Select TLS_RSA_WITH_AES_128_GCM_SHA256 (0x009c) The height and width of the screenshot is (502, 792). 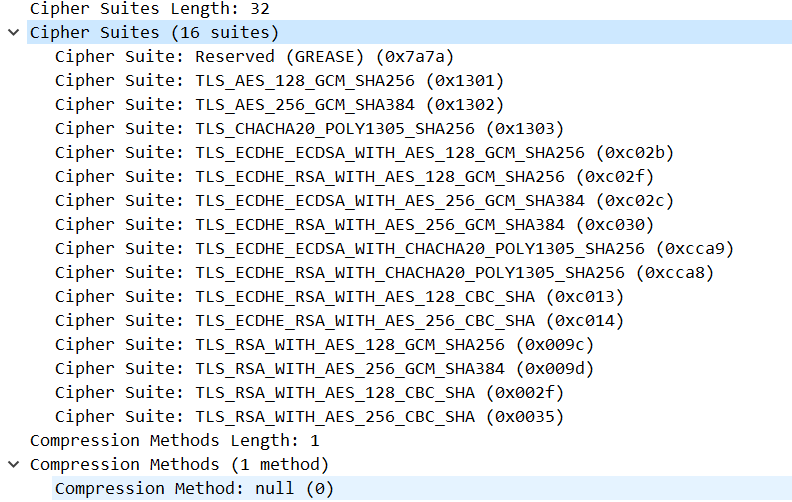(324, 344)
